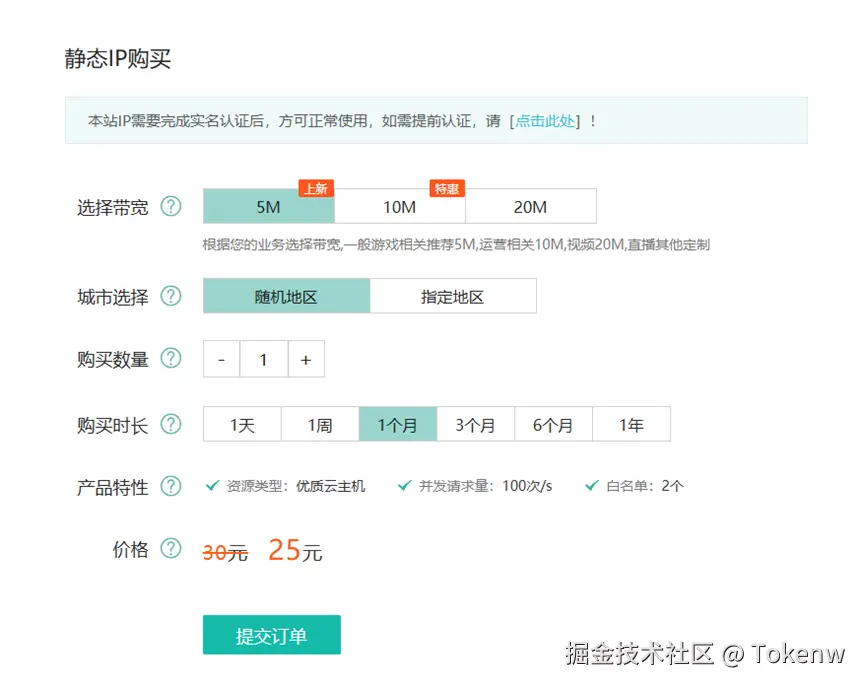The image size is (866, 688).
Task: Choose 指定地区 for city selection
Action: pyautogui.click(x=453, y=297)
